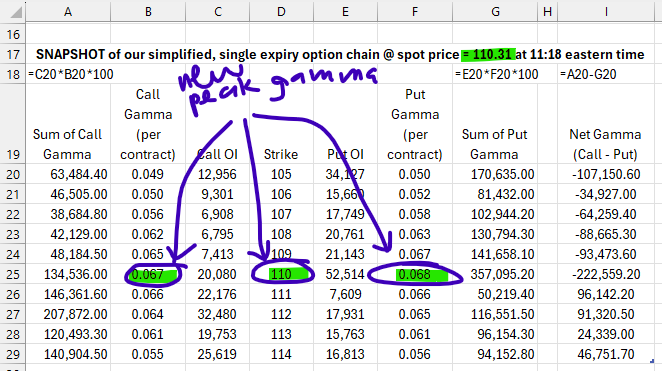Click call OI value 22,176
The width and height of the screenshot is (662, 371).
pos(217,294)
